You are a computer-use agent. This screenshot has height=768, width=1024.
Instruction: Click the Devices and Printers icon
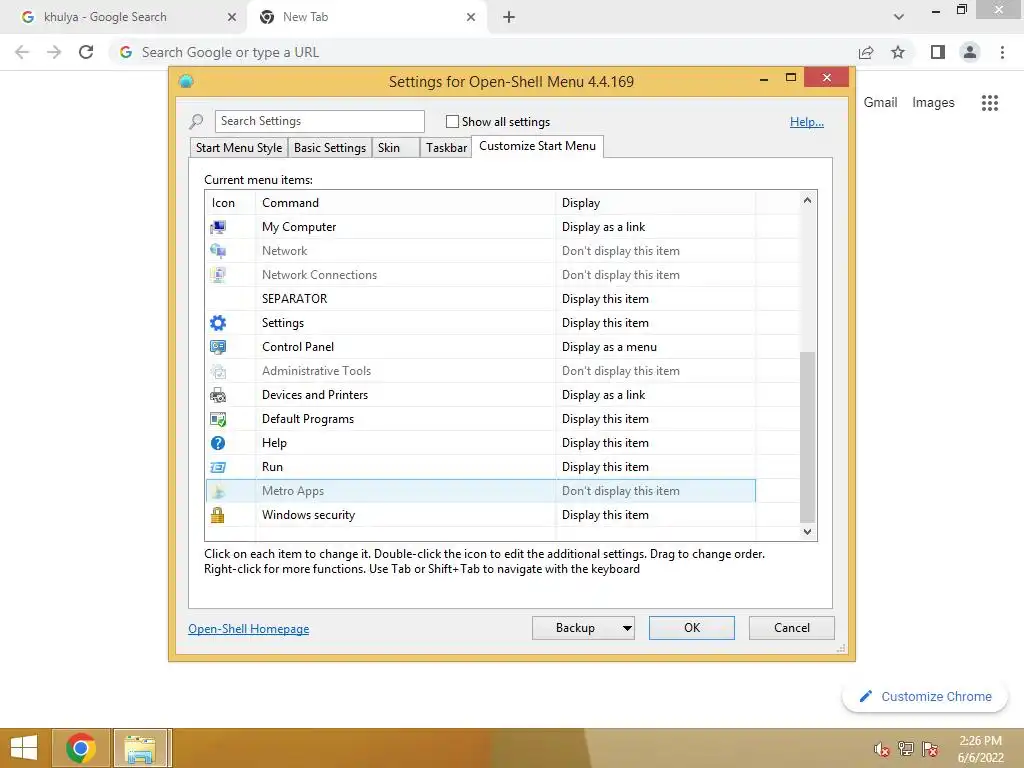coord(217,395)
